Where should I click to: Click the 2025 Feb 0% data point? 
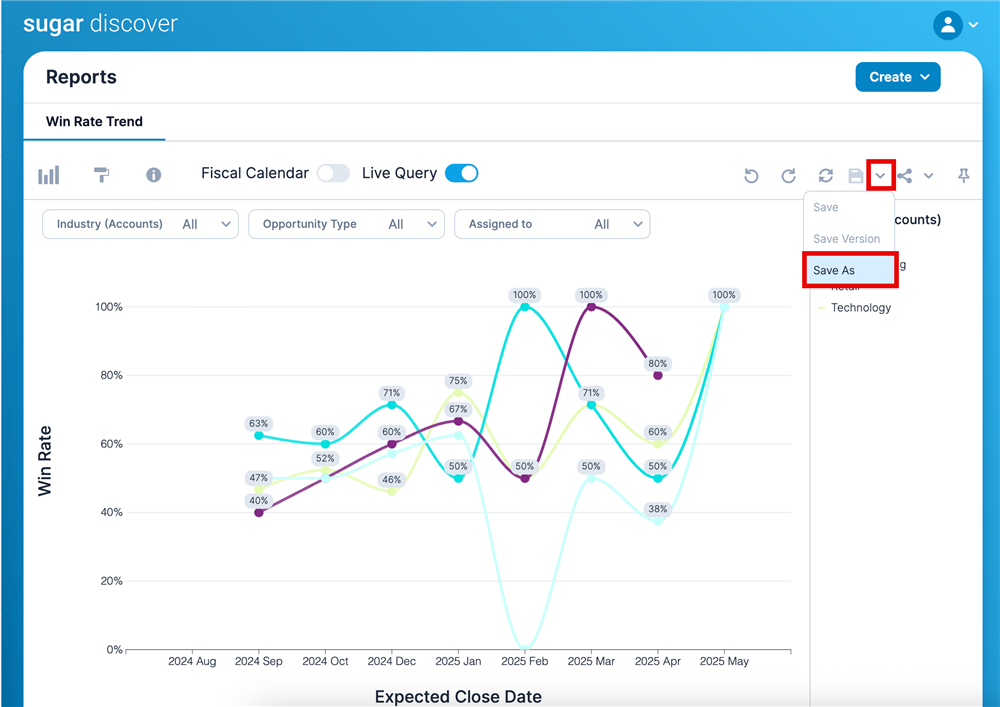(x=525, y=649)
